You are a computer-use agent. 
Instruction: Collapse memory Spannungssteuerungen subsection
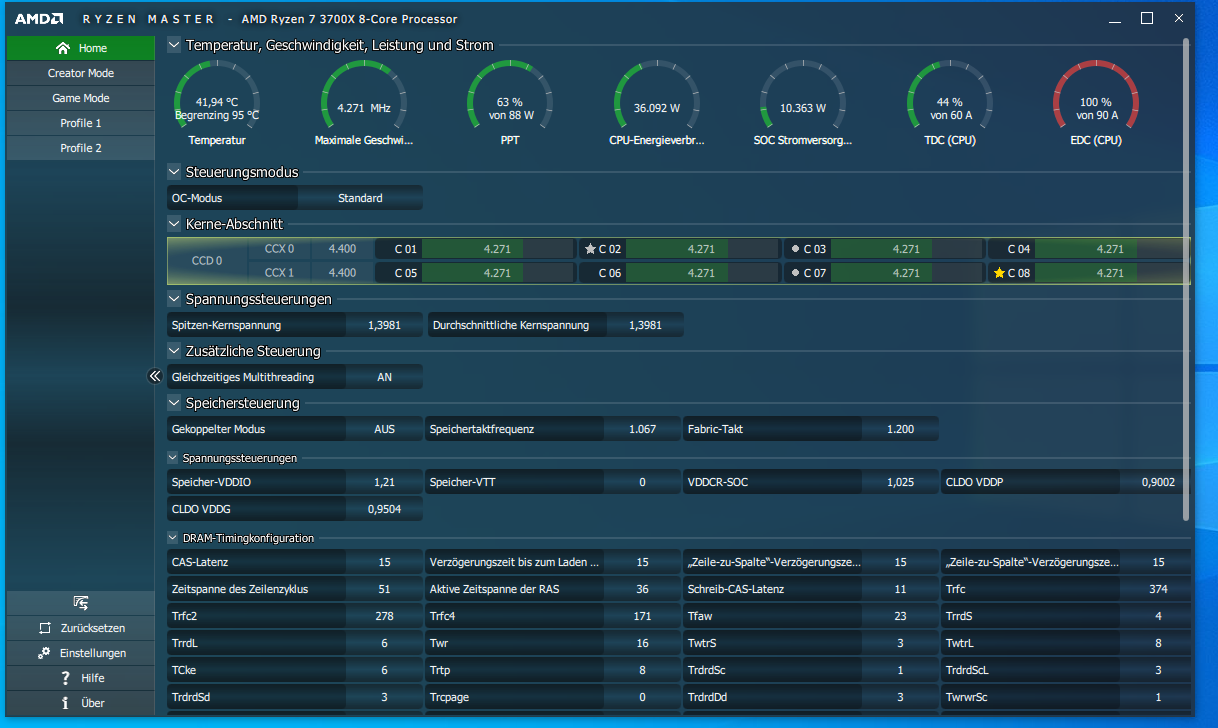tap(173, 458)
